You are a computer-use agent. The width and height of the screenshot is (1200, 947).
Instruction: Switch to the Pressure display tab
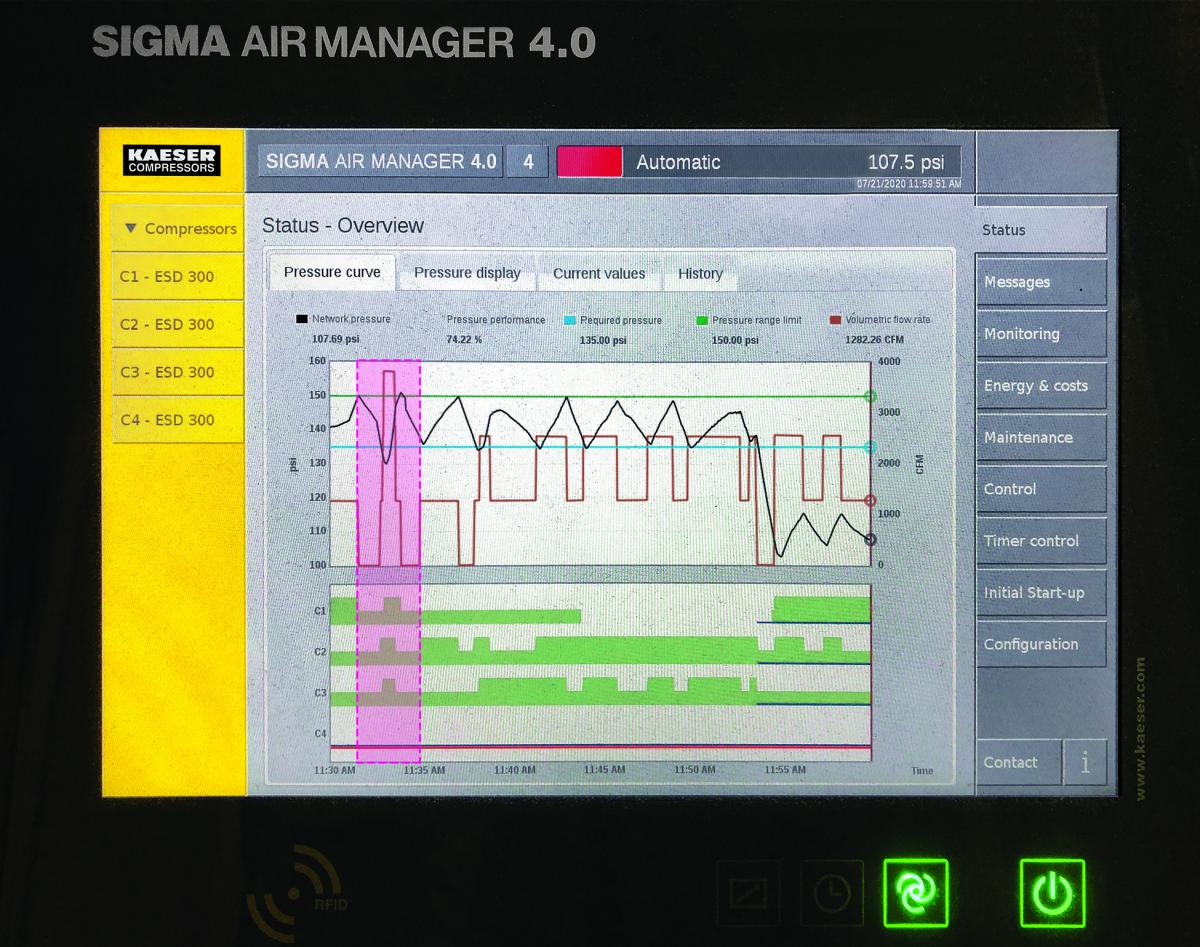pos(467,273)
